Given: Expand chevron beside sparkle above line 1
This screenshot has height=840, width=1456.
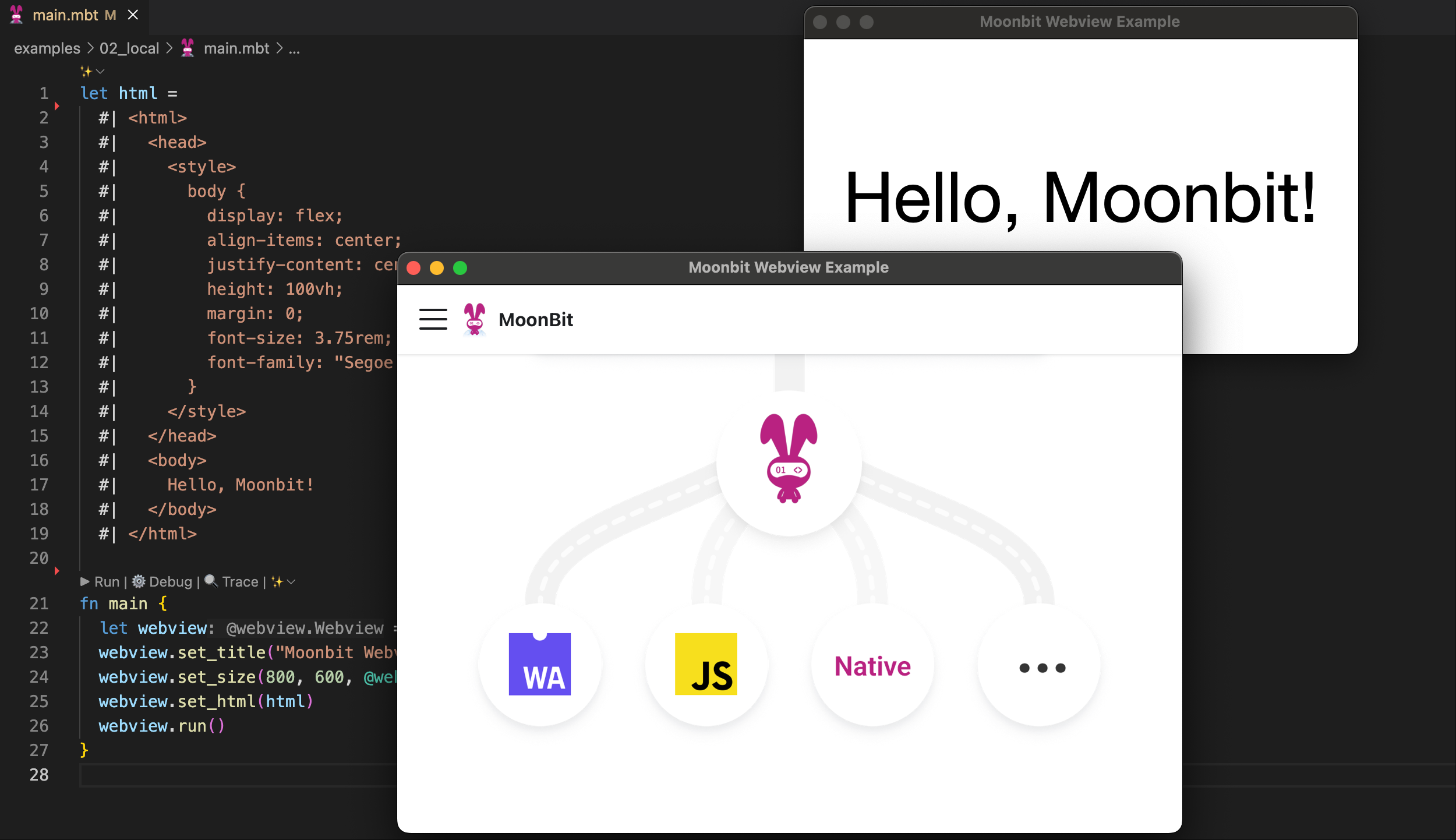Looking at the screenshot, I should coord(100,71).
